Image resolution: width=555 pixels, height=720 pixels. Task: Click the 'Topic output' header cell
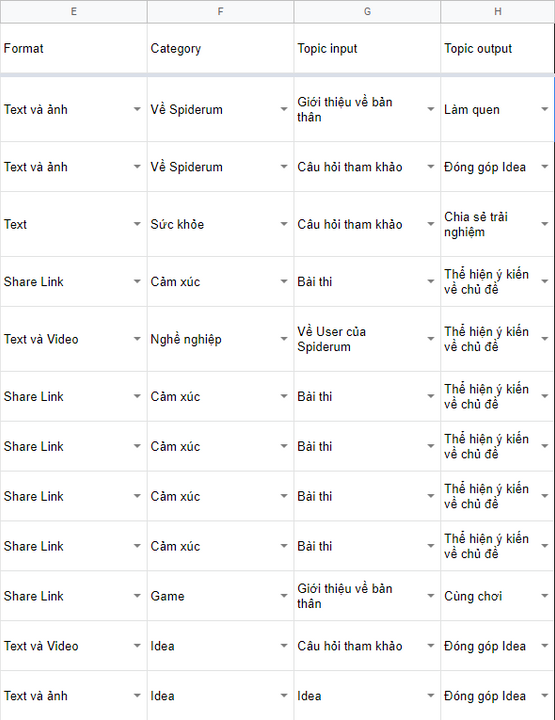498,48
